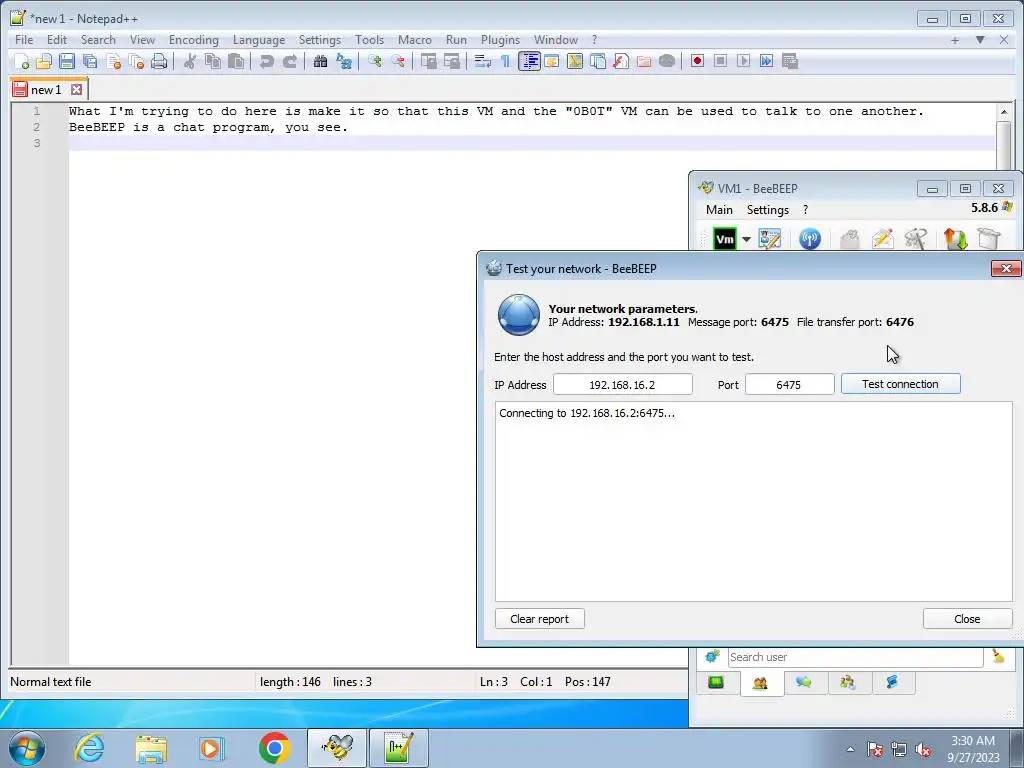Switch to the chat bubbles tab in BeeBEEP
Screen dimensions: 1024x768
[804, 683]
